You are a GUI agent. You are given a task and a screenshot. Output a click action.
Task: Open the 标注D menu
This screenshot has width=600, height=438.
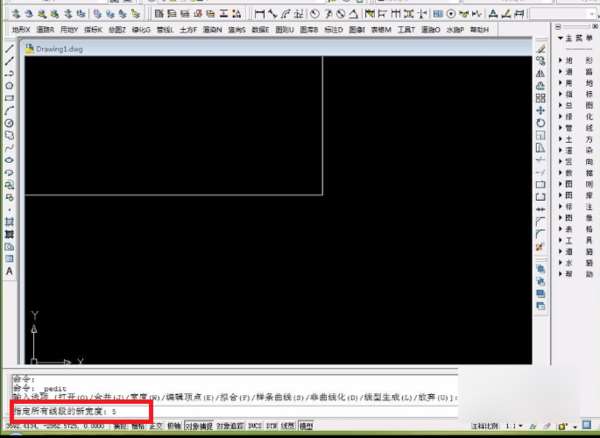333,29
